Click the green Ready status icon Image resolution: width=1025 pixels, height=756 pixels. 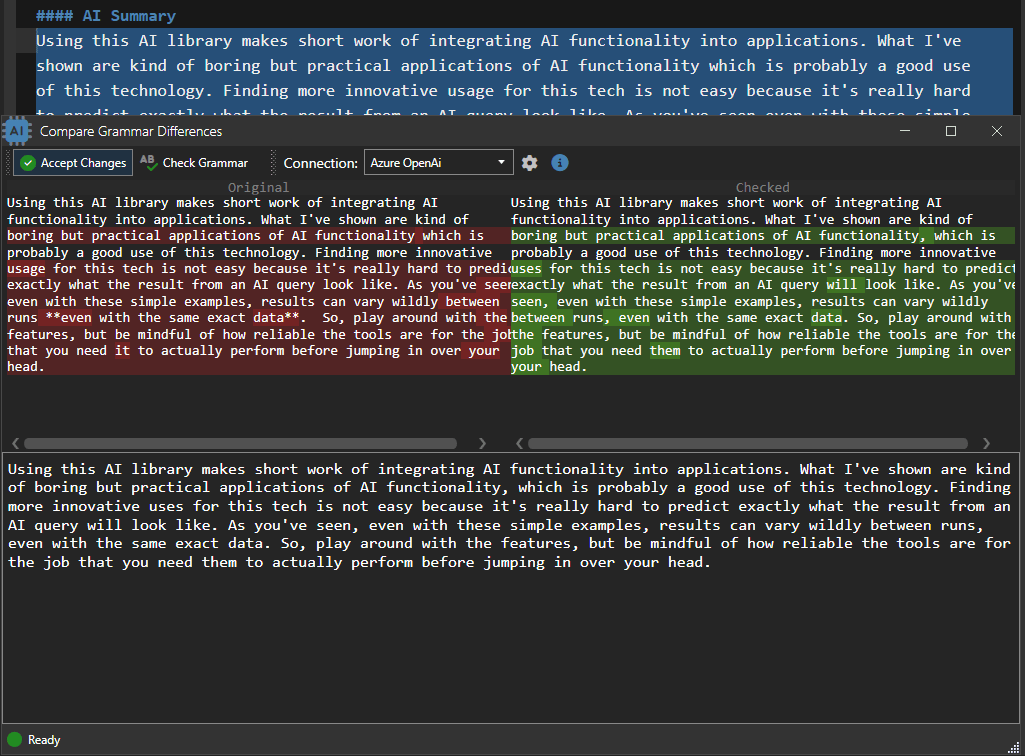coord(15,740)
